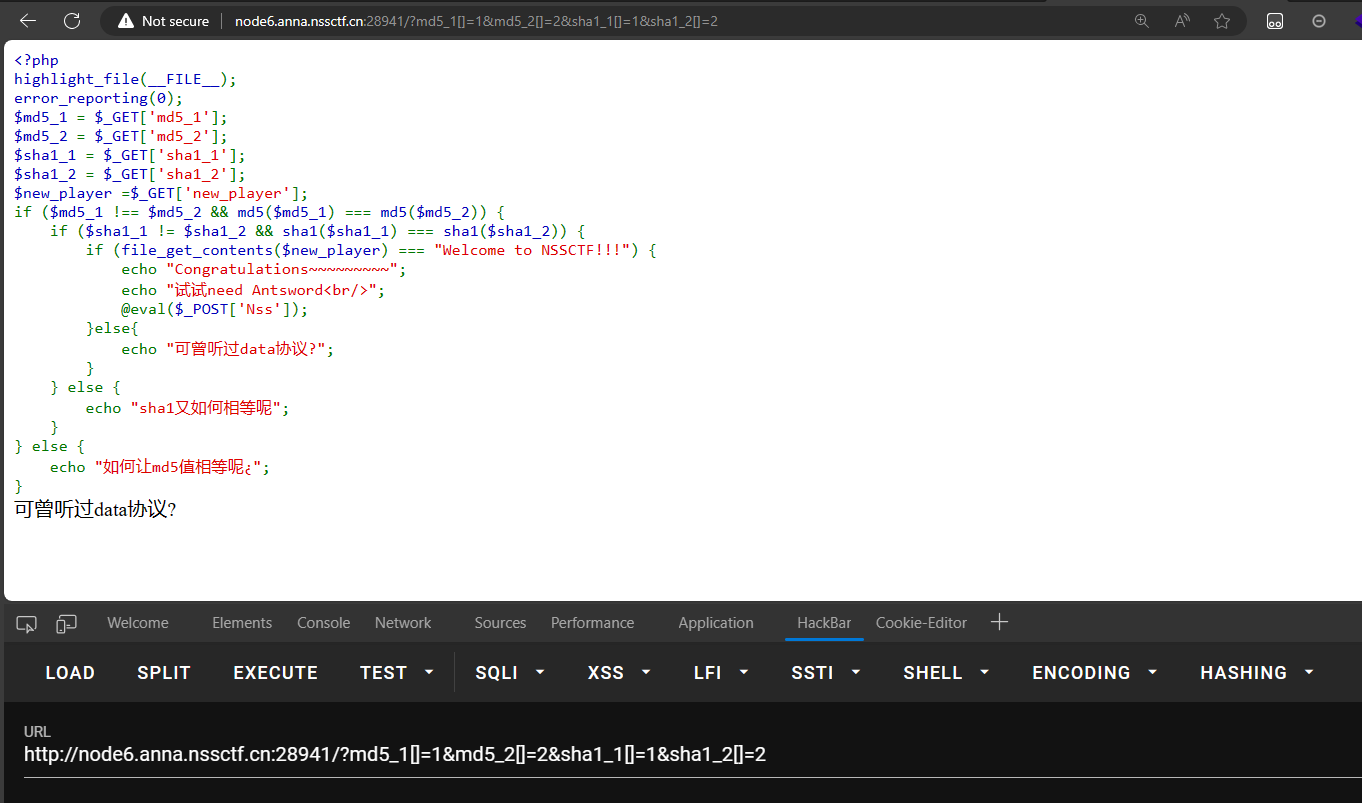
Task: Click the echo "如何让md5值相等呢¿" line
Action: (x=160, y=467)
